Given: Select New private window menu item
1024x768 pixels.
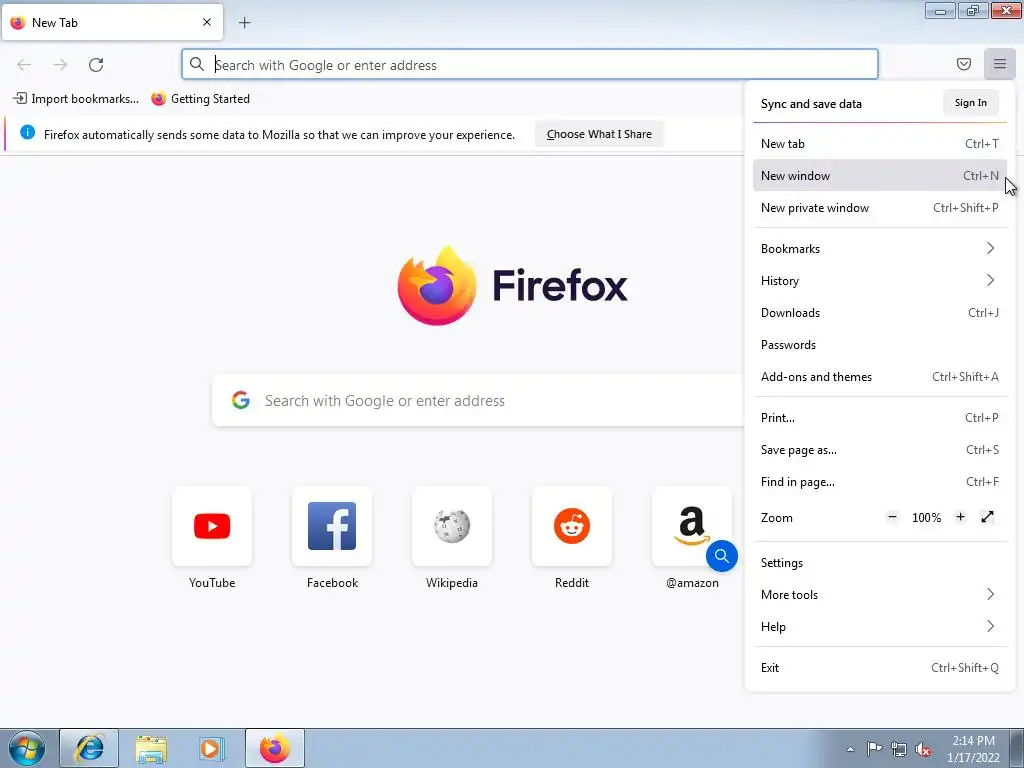Looking at the screenshot, I should 880,208.
